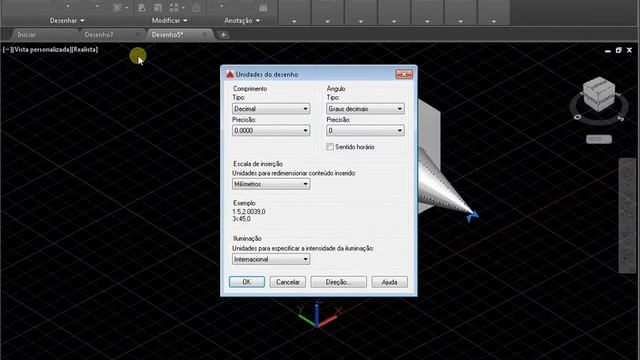This screenshot has height=360, width=640.
Task: Close the Desenho5* tab
Action: [x=204, y=35]
